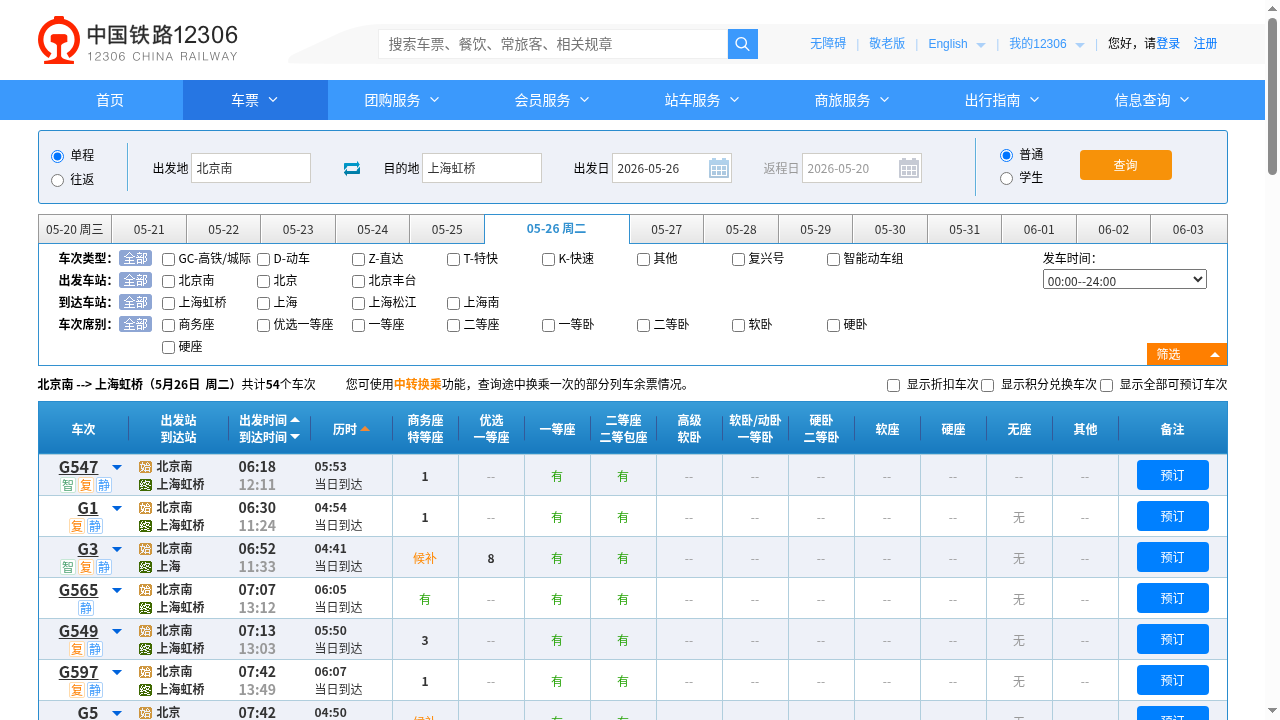1280x720 pixels.
Task: Click the 静 badge on train G565
Action: click(86, 608)
